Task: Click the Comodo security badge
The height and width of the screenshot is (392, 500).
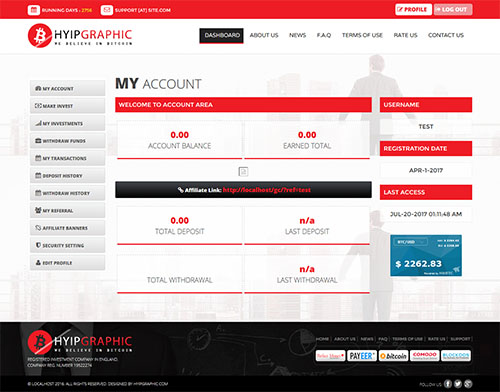Action: coord(425,356)
